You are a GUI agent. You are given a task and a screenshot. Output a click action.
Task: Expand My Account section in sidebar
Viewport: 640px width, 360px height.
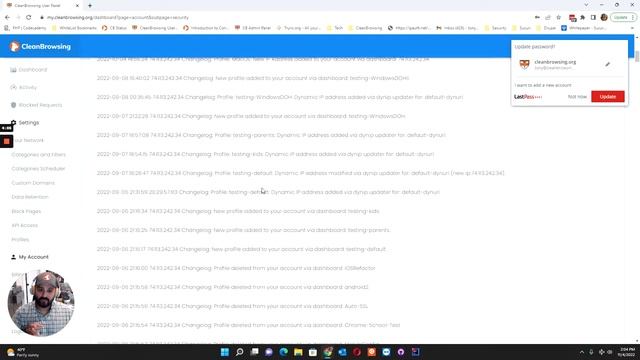(29, 257)
